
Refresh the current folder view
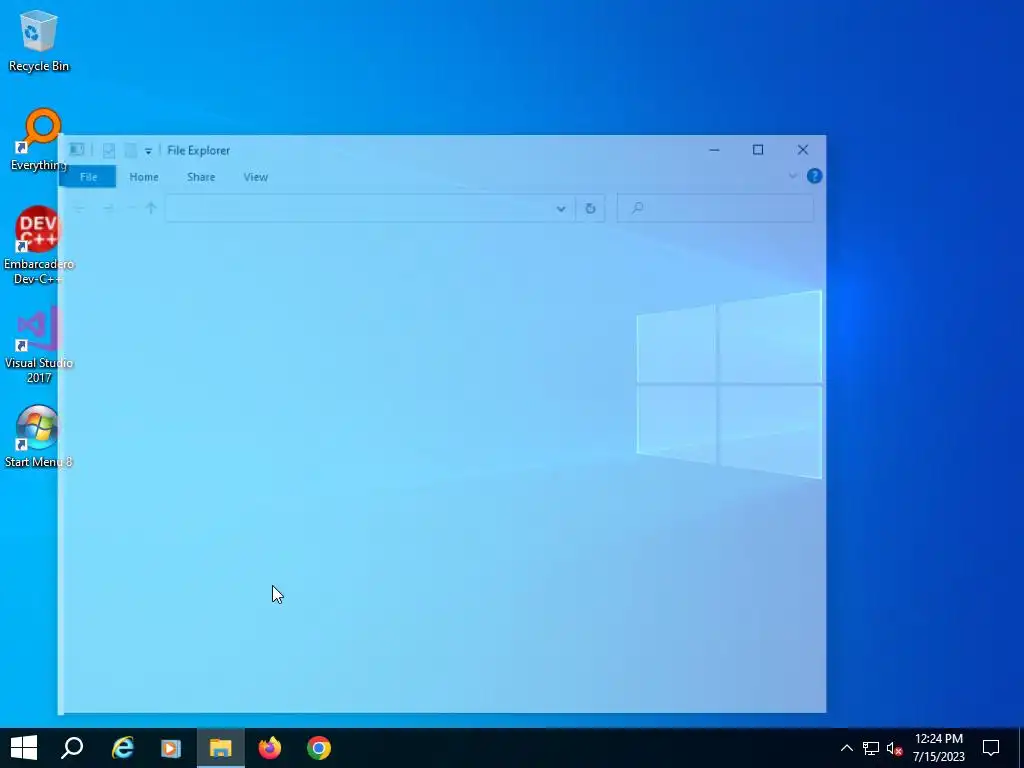pyautogui.click(x=590, y=208)
